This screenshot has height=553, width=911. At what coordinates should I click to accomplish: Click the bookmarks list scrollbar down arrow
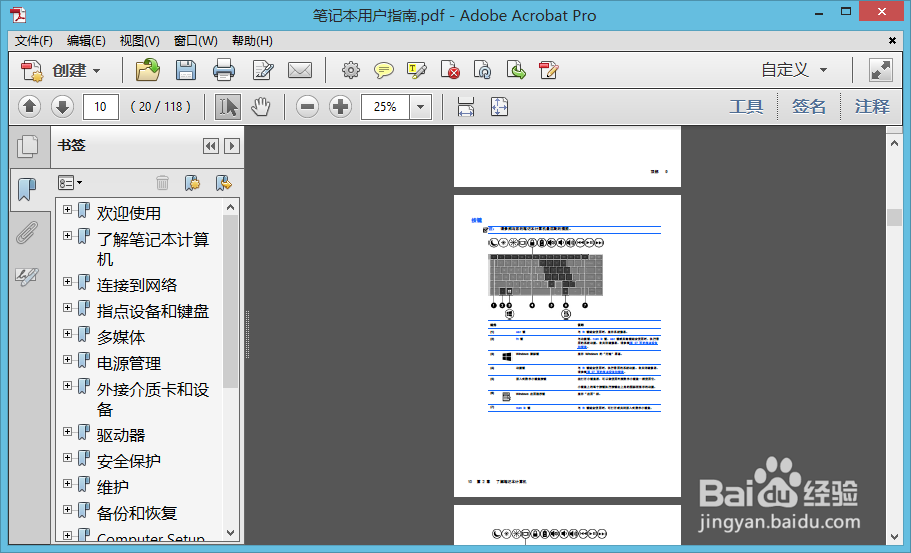point(231,533)
